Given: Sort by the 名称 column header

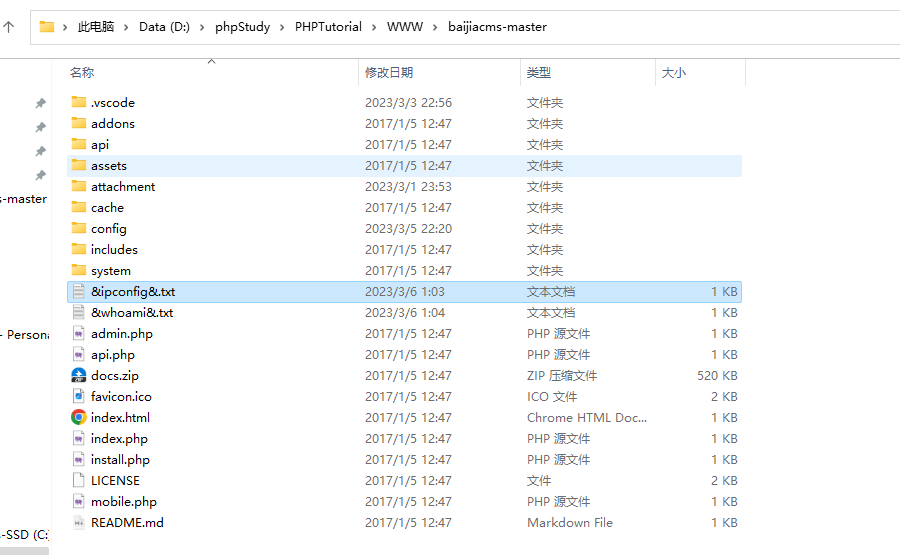Looking at the screenshot, I should pyautogui.click(x=82, y=73).
